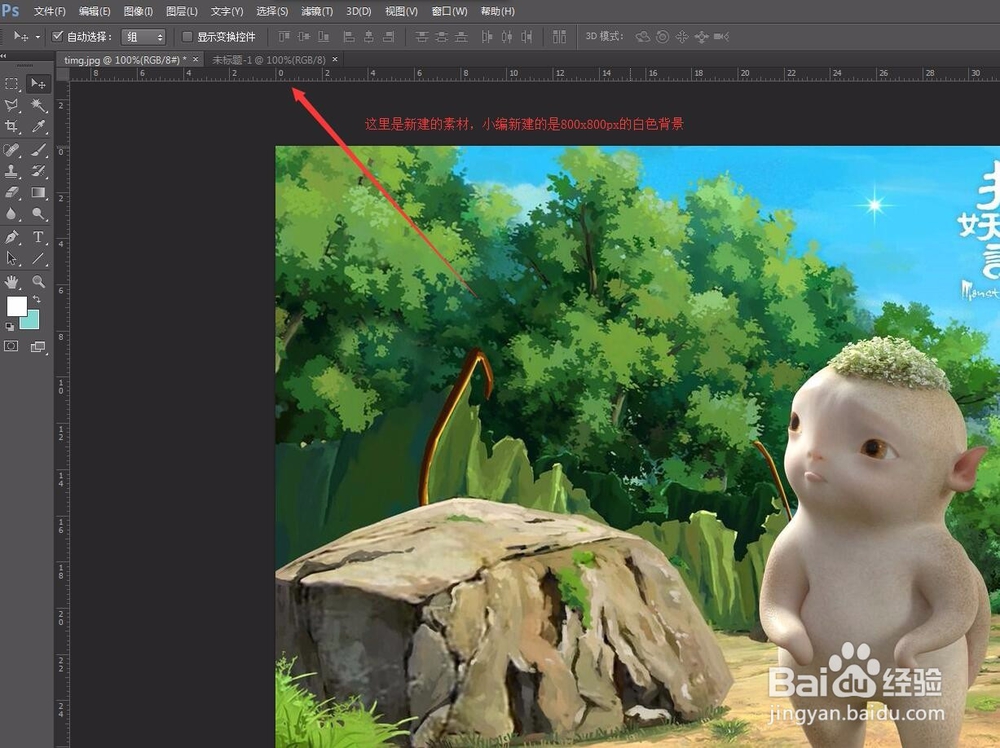This screenshot has height=748, width=1000.
Task: Click 3D mode roll object icon
Action: tap(663, 37)
